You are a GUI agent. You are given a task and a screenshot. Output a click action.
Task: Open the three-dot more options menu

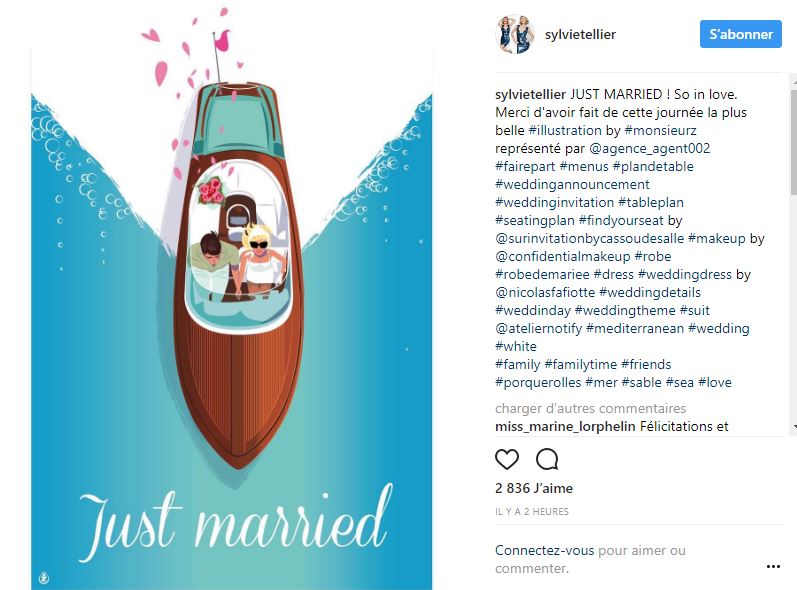(x=773, y=566)
